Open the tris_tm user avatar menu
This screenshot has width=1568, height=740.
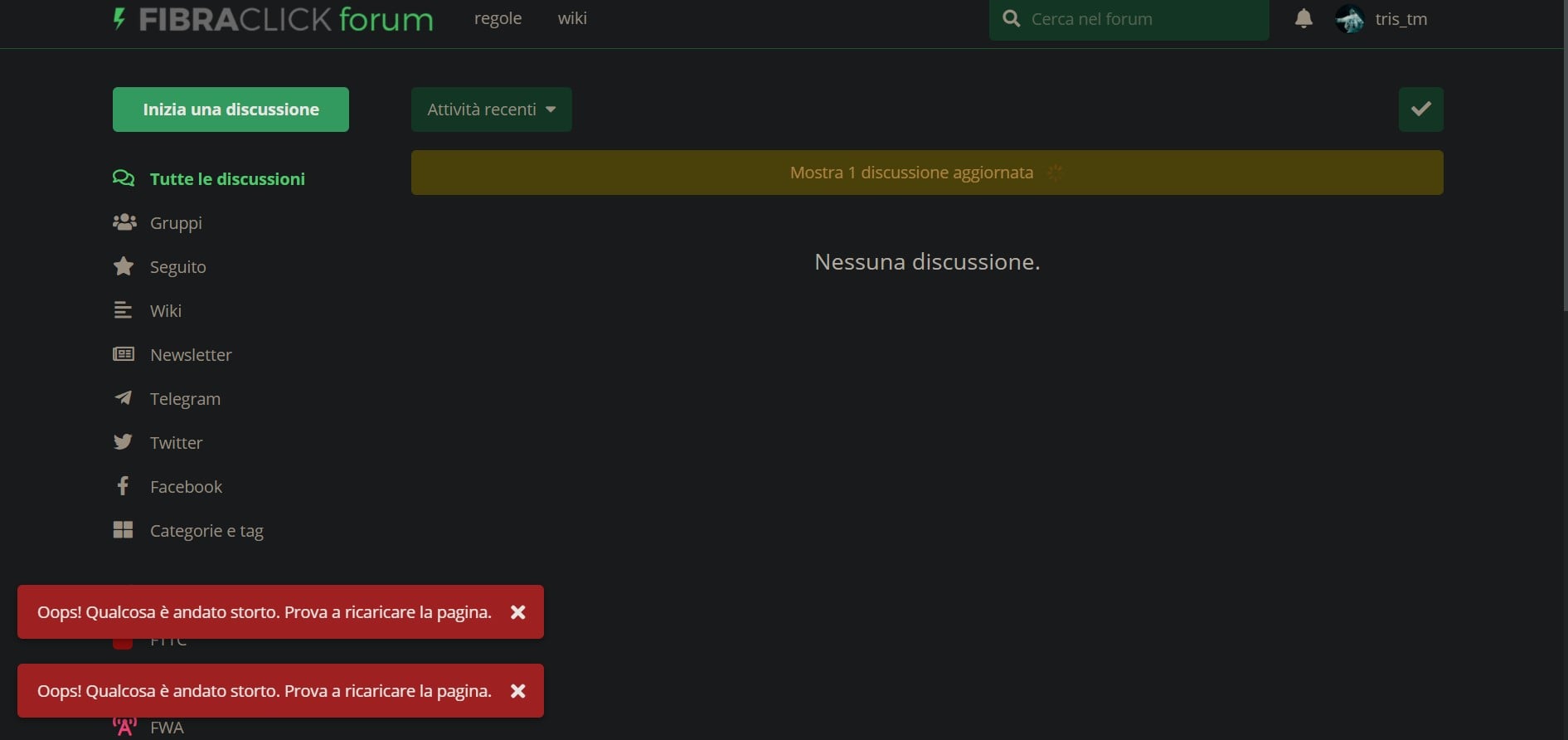pos(1350,19)
